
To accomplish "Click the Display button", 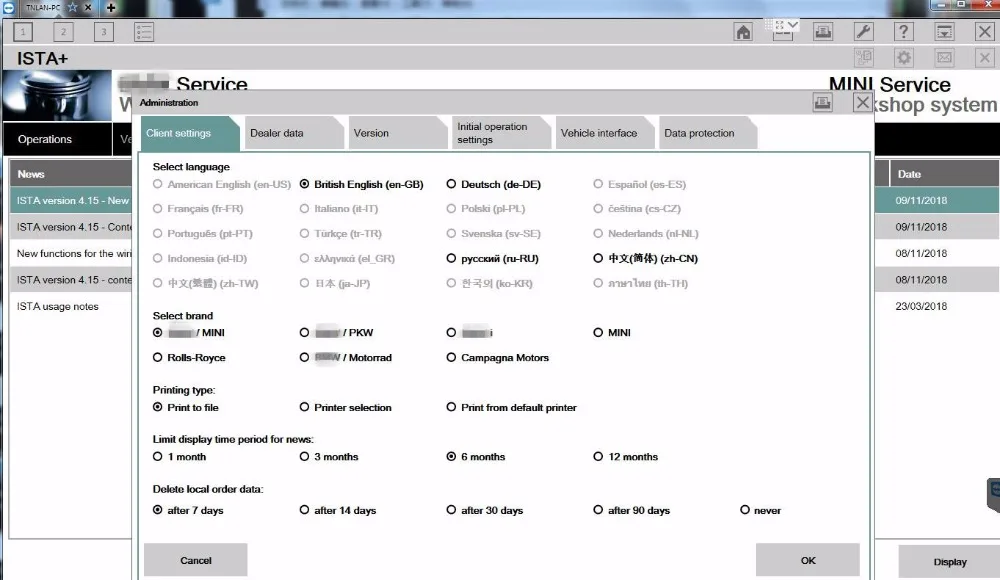I will [x=950, y=562].
